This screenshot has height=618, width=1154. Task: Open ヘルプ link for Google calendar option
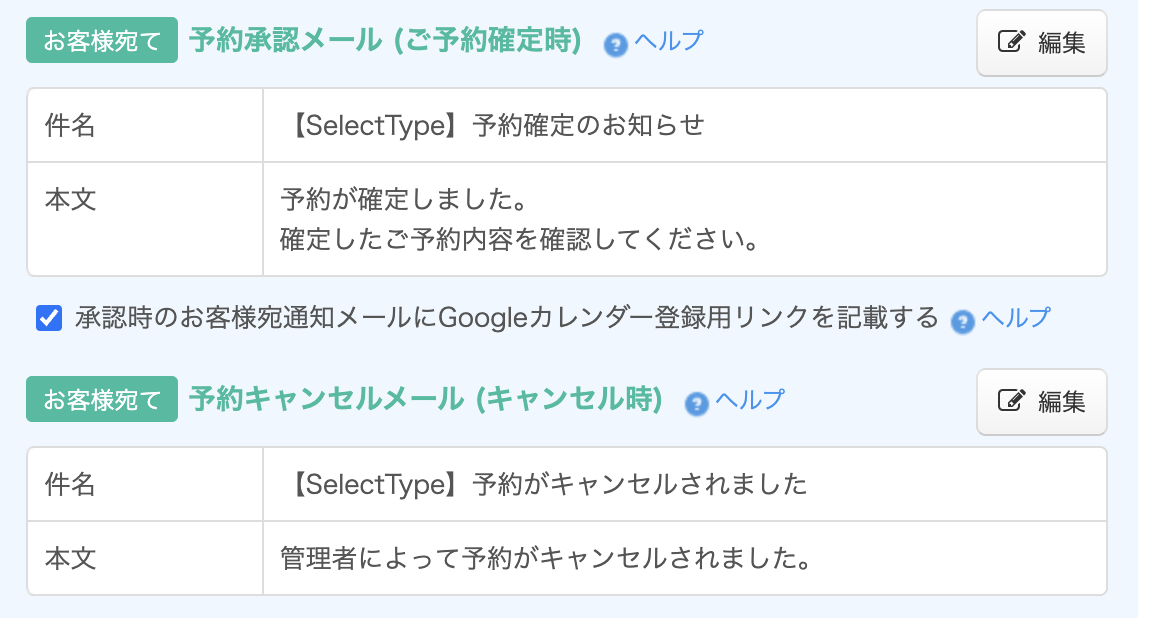click(1016, 318)
